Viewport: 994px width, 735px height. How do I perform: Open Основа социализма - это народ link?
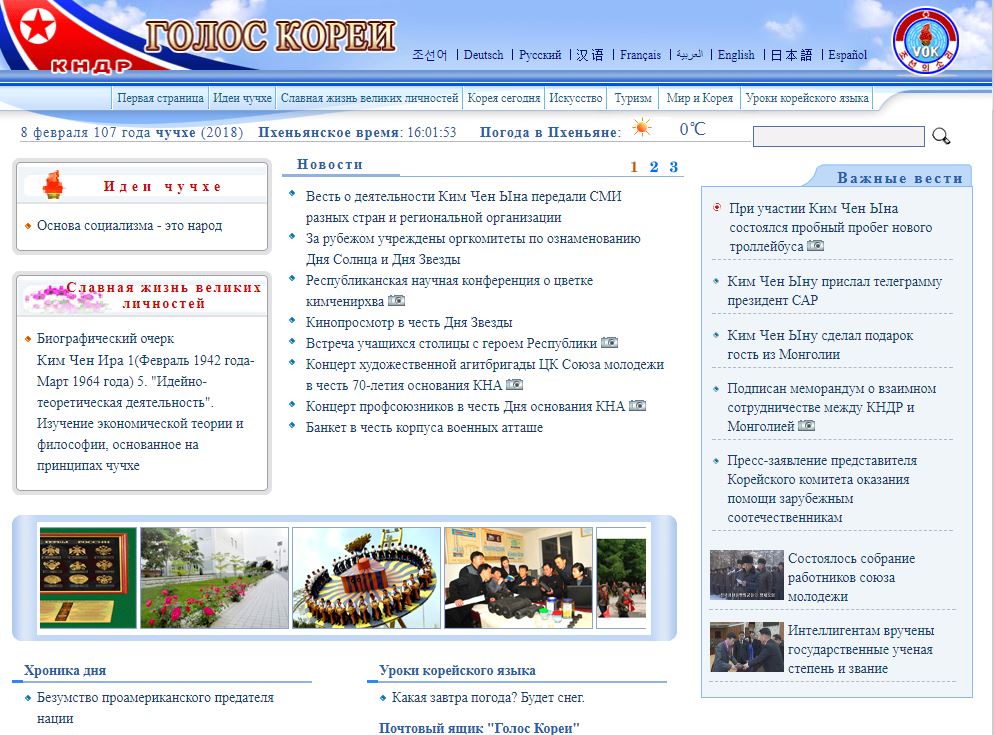(129, 226)
